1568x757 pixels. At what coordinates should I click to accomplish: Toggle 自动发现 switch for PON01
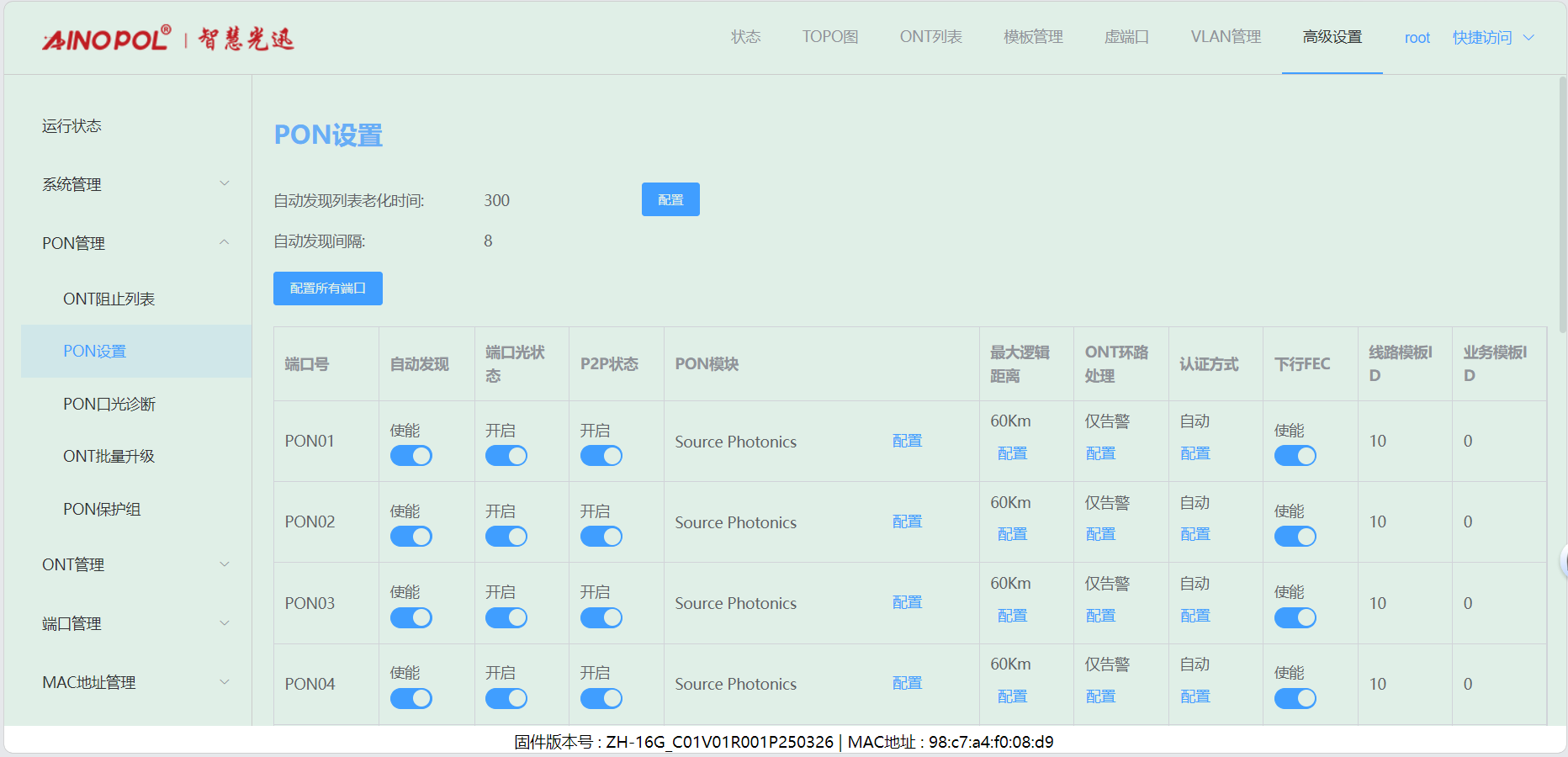pyautogui.click(x=411, y=456)
